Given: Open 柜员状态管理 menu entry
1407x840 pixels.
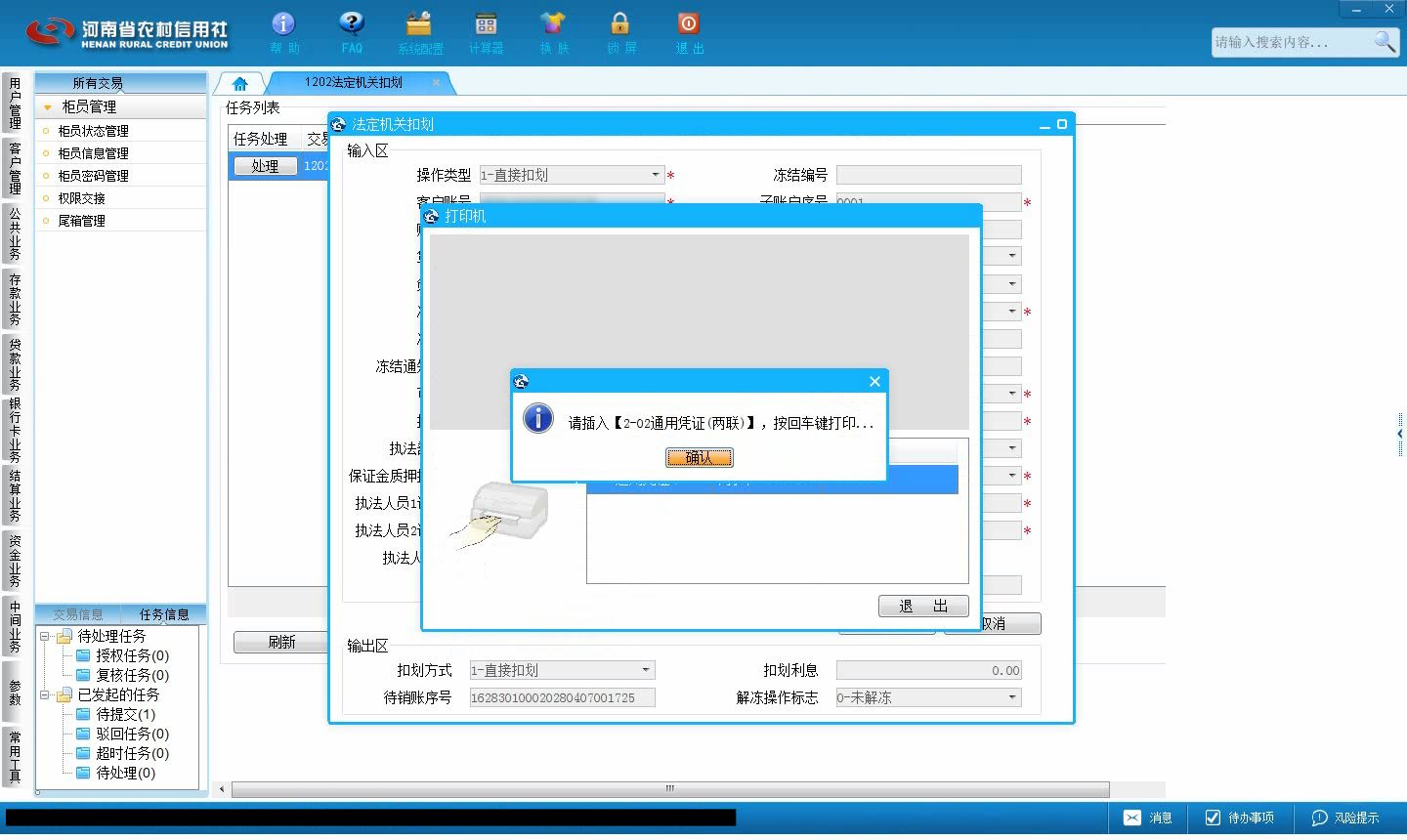Looking at the screenshot, I should click(x=93, y=131).
